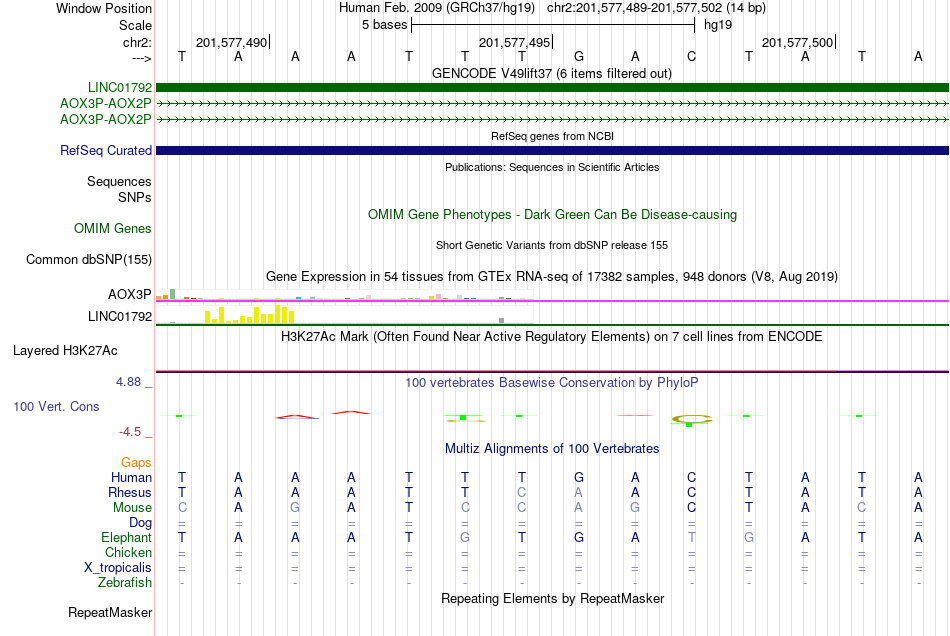
Task: Click the green LINC01792 GENCODE gene label
Action: 120,88
